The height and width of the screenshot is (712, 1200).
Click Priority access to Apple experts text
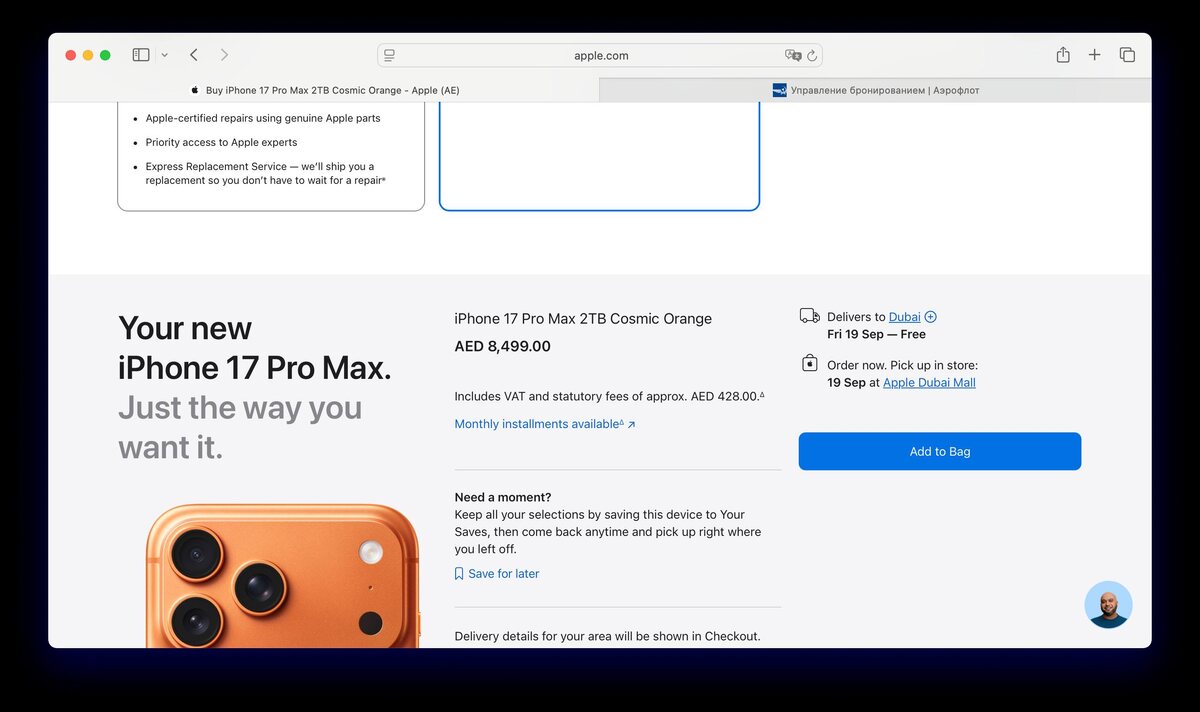221,142
